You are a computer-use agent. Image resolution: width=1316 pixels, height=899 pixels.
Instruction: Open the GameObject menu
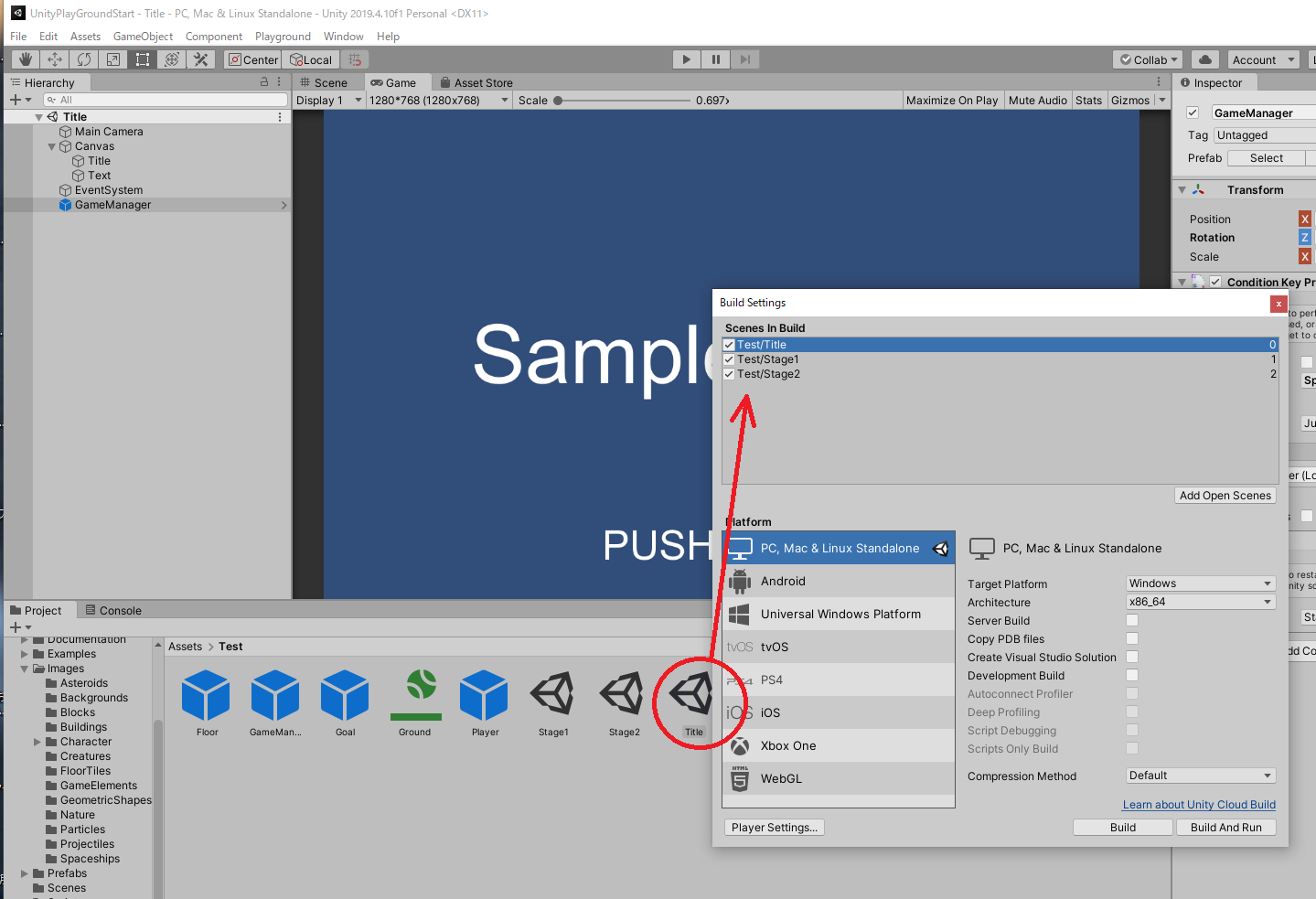tap(143, 37)
